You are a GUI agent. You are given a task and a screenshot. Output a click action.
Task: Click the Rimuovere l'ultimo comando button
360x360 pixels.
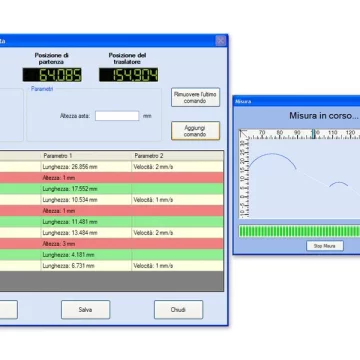[195, 97]
